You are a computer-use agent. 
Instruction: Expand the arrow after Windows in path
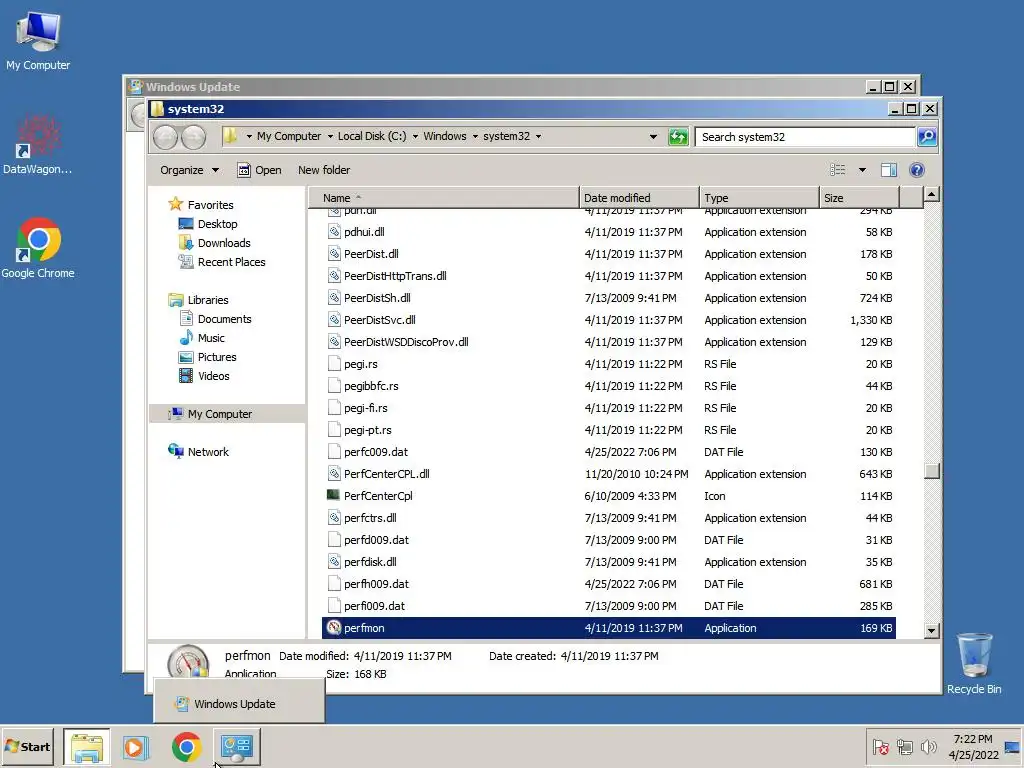475,136
